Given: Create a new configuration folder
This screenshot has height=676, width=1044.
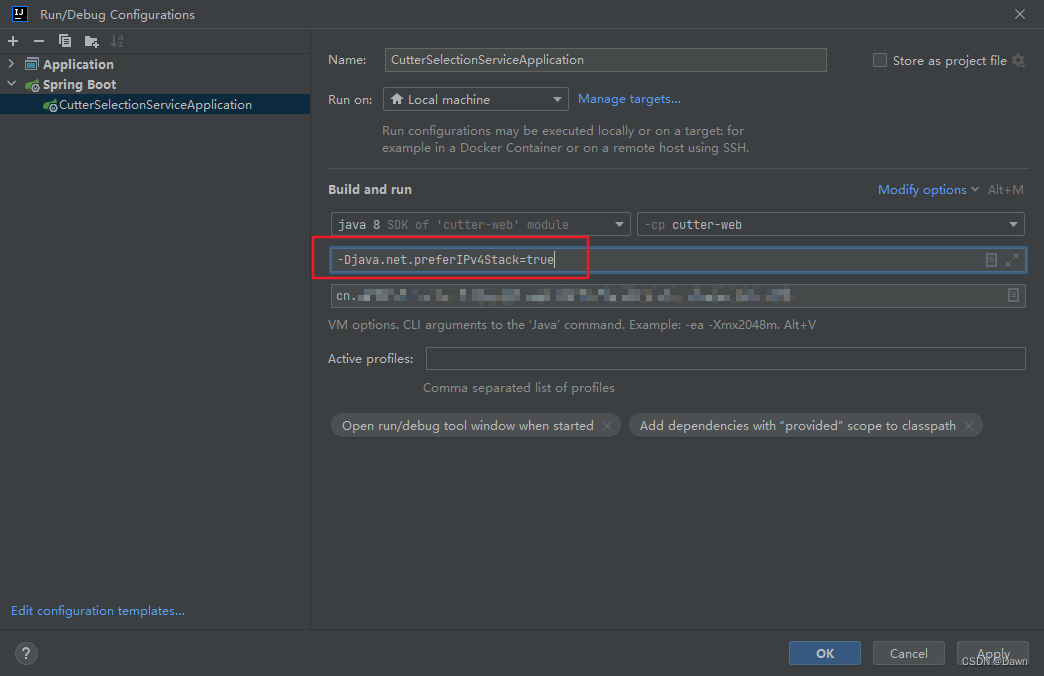Looking at the screenshot, I should pyautogui.click(x=92, y=41).
